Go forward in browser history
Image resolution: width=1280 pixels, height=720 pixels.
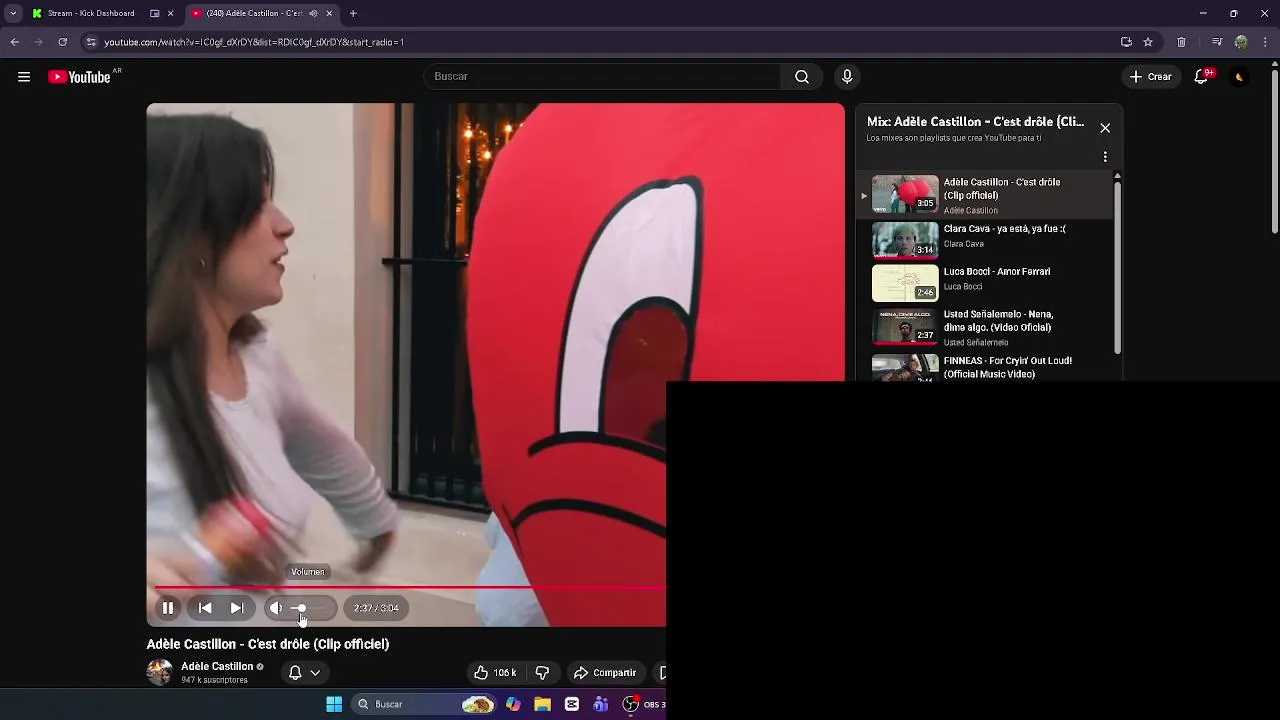click(x=38, y=42)
